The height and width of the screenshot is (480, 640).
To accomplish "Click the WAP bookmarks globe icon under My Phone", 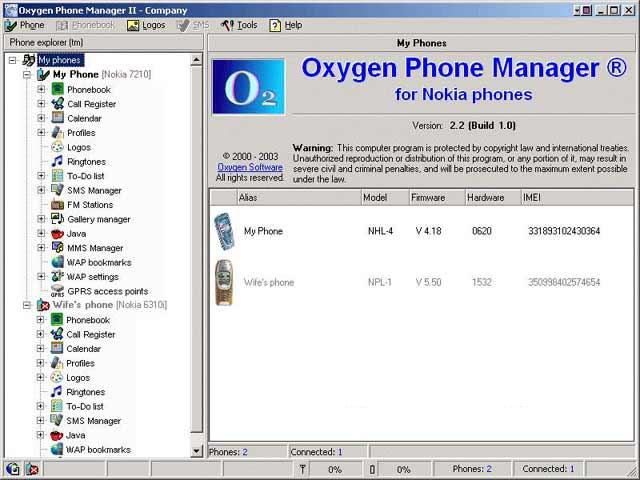I will point(58,262).
